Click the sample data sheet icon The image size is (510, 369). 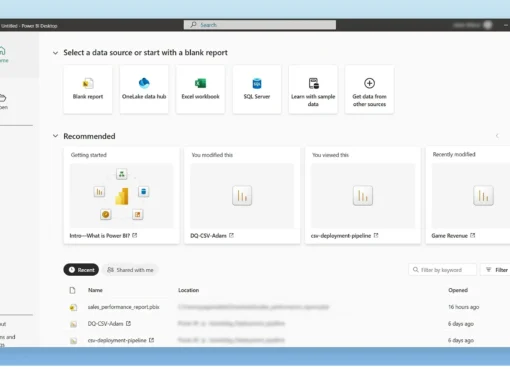(x=313, y=83)
